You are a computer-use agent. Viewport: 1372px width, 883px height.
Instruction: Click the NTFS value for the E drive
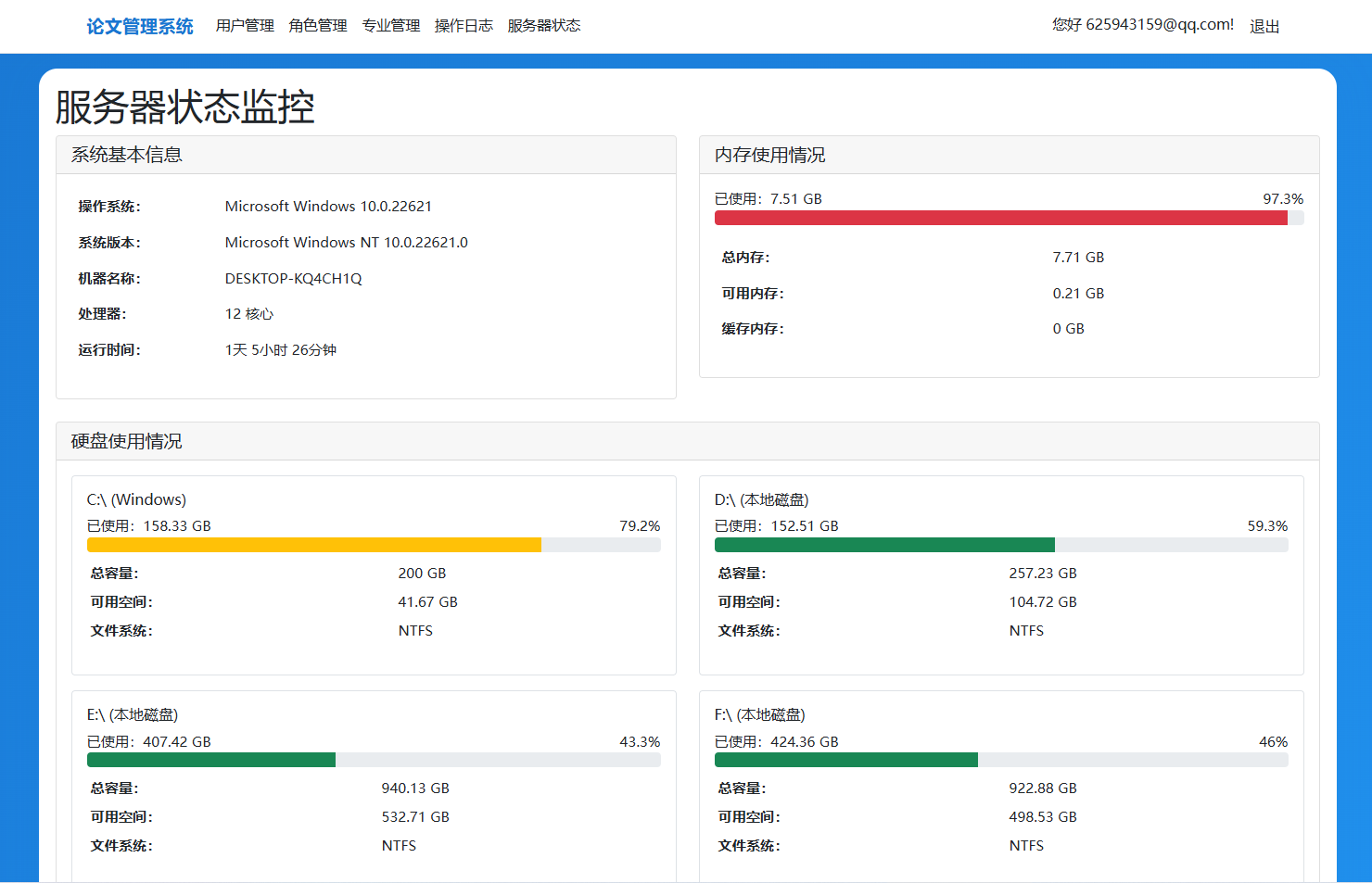coord(399,846)
